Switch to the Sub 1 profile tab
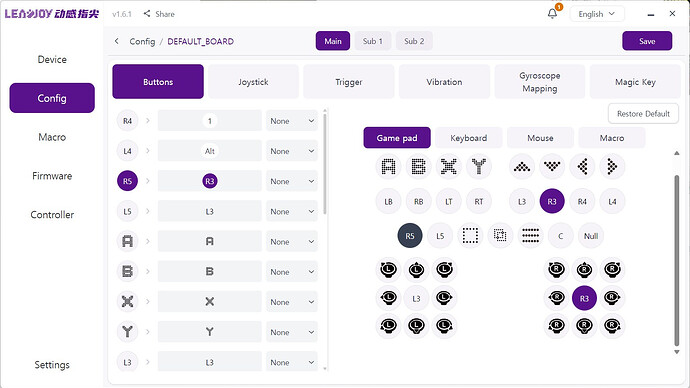690x388 pixels. [x=373, y=41]
